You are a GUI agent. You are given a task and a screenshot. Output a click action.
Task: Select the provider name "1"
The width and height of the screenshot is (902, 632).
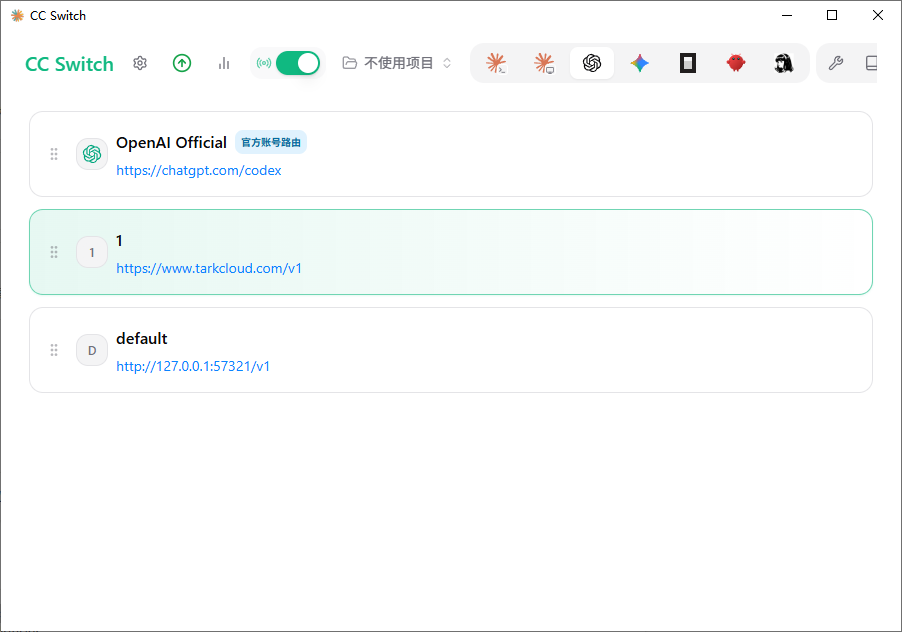[119, 240]
